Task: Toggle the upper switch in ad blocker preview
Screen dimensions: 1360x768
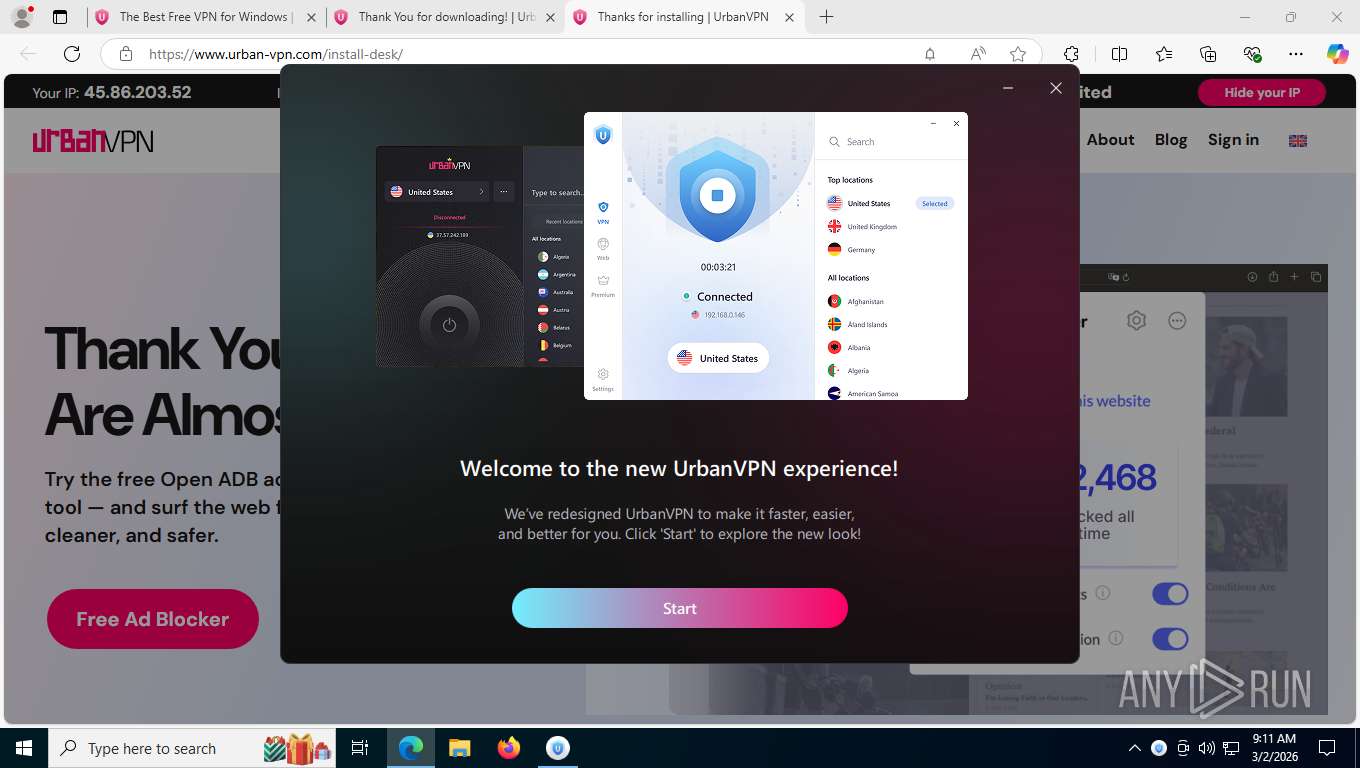Action: (x=1170, y=594)
